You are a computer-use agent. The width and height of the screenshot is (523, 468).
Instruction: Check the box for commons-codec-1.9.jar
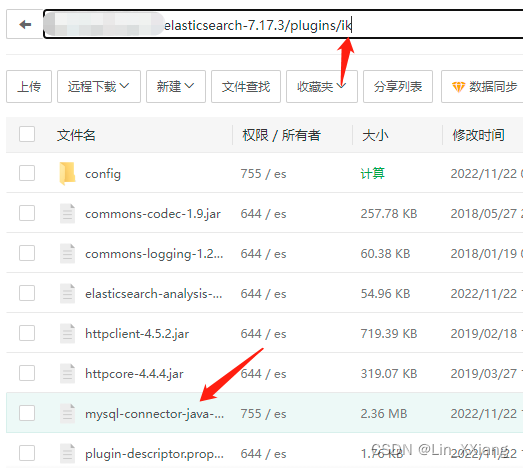[27, 213]
